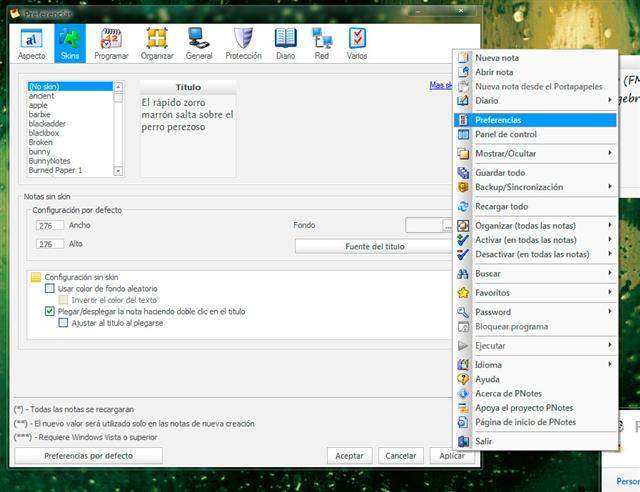Enable Usar color de fondo aleatorio

(x=50, y=288)
